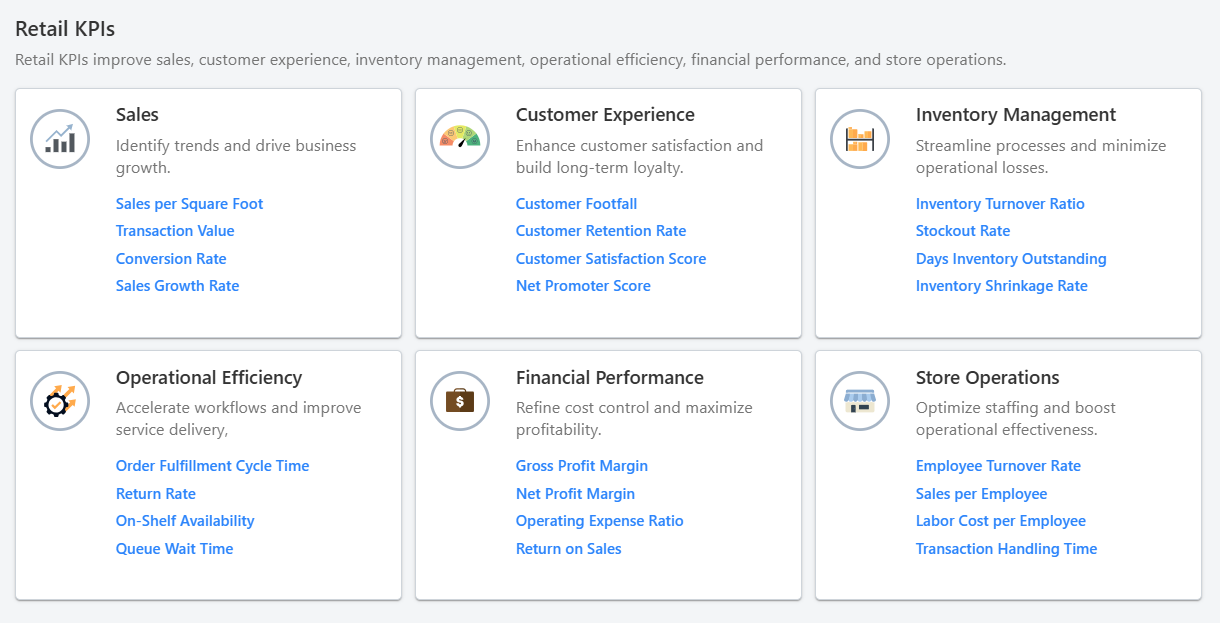Select Net Promoter Score
Viewport: 1220px width, 623px height.
point(583,285)
